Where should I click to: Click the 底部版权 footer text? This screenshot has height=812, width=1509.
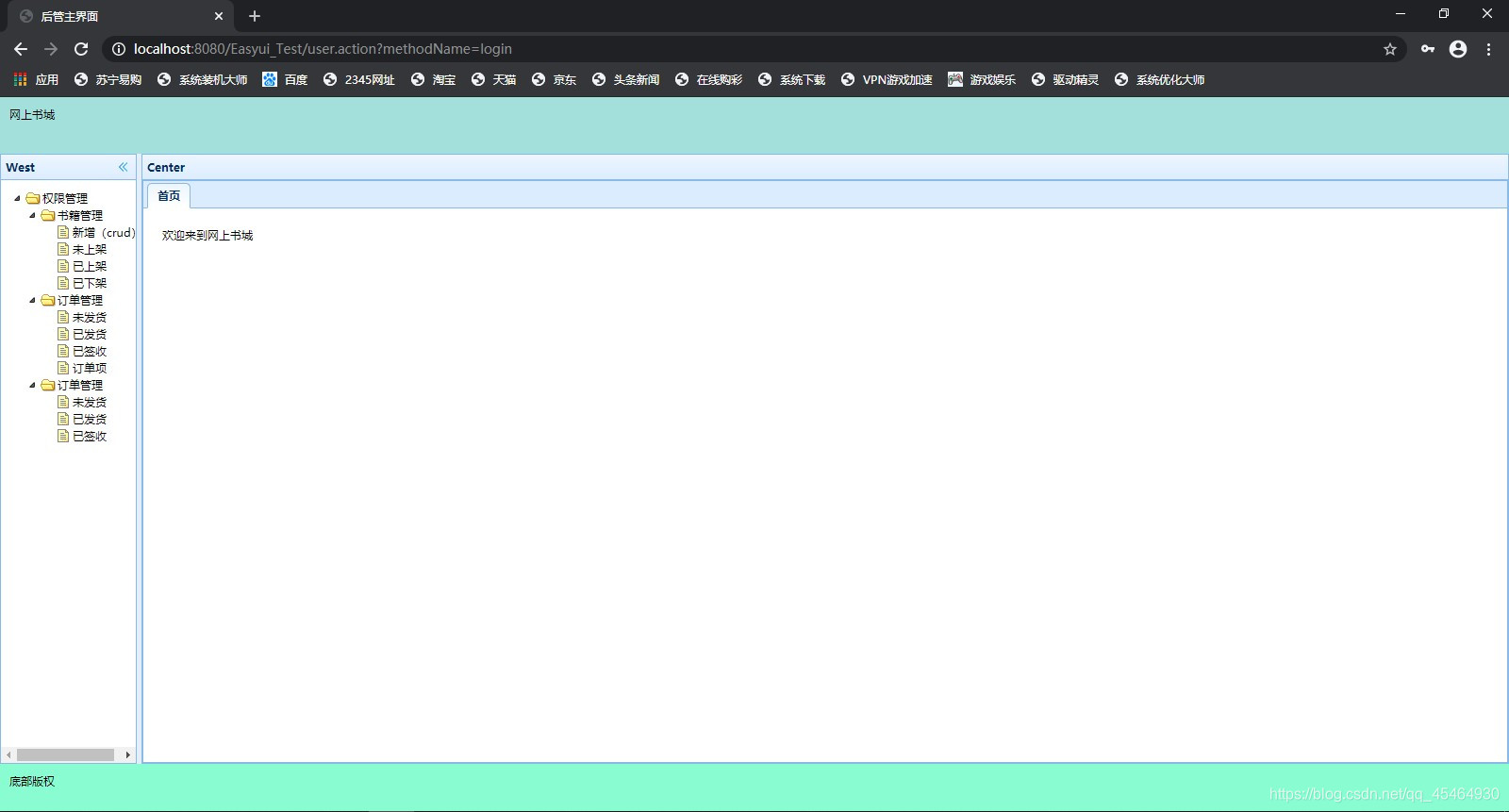pyautogui.click(x=32, y=781)
